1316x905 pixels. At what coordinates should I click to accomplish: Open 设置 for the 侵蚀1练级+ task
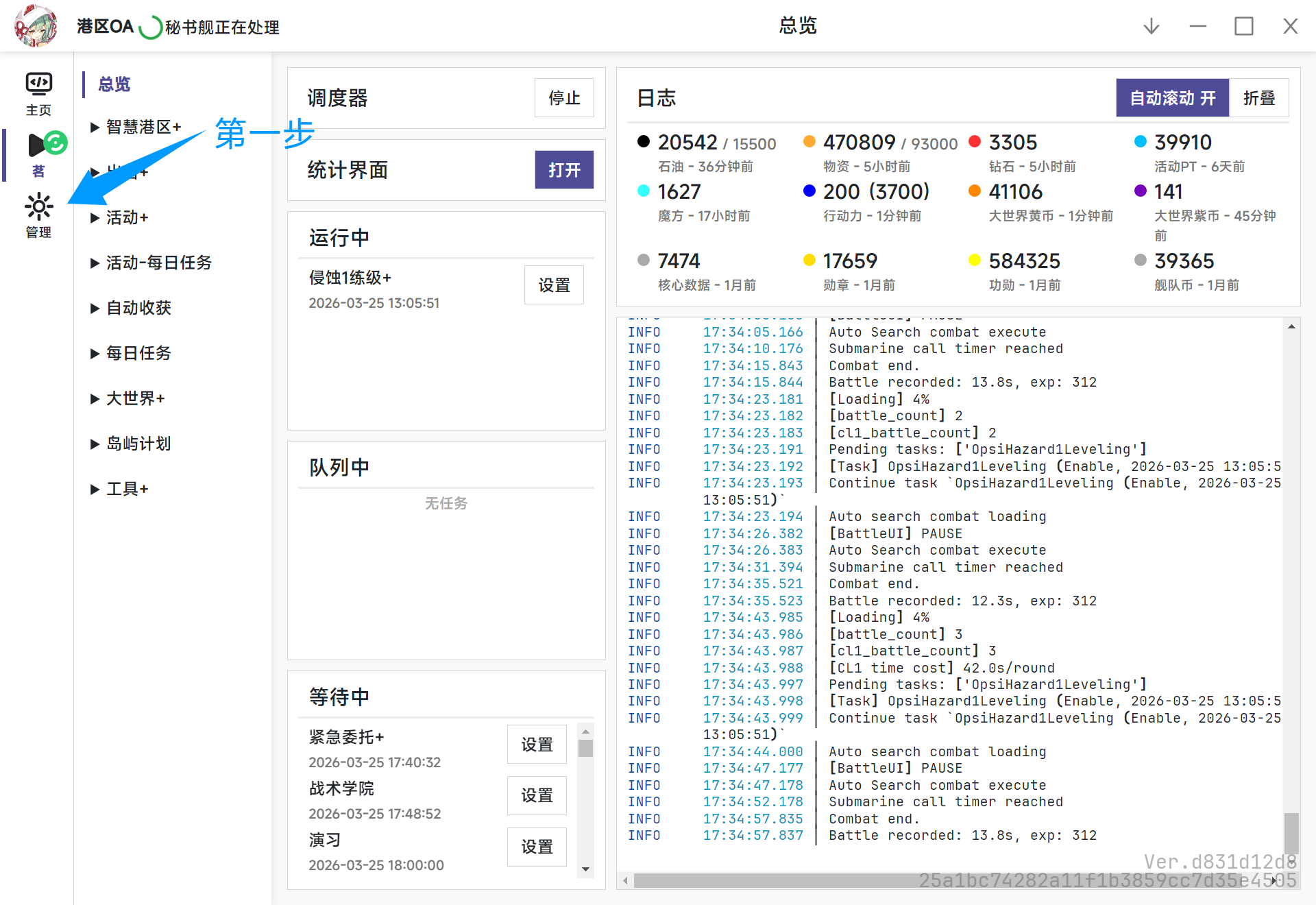click(554, 285)
